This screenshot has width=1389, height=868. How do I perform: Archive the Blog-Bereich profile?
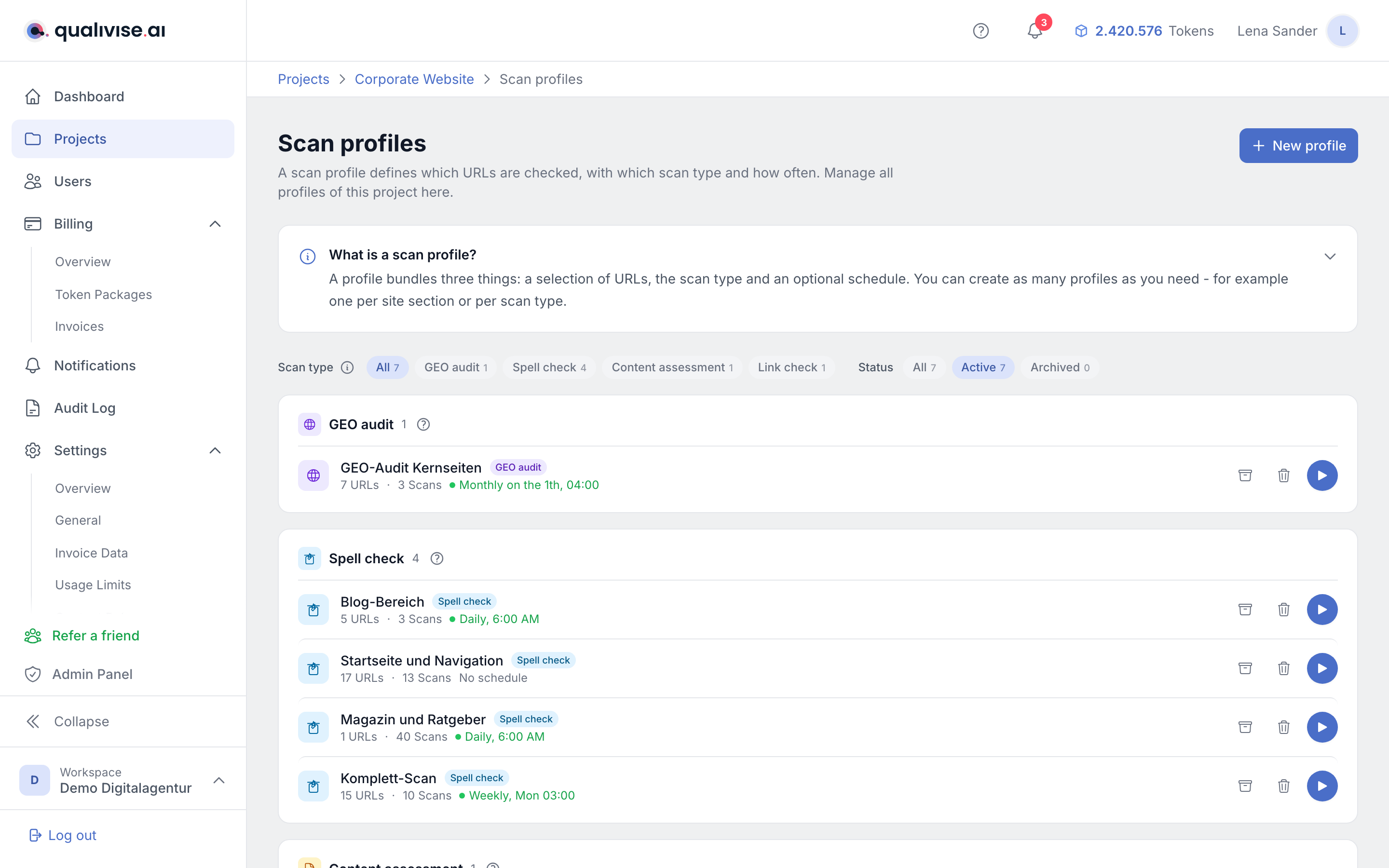click(x=1245, y=610)
